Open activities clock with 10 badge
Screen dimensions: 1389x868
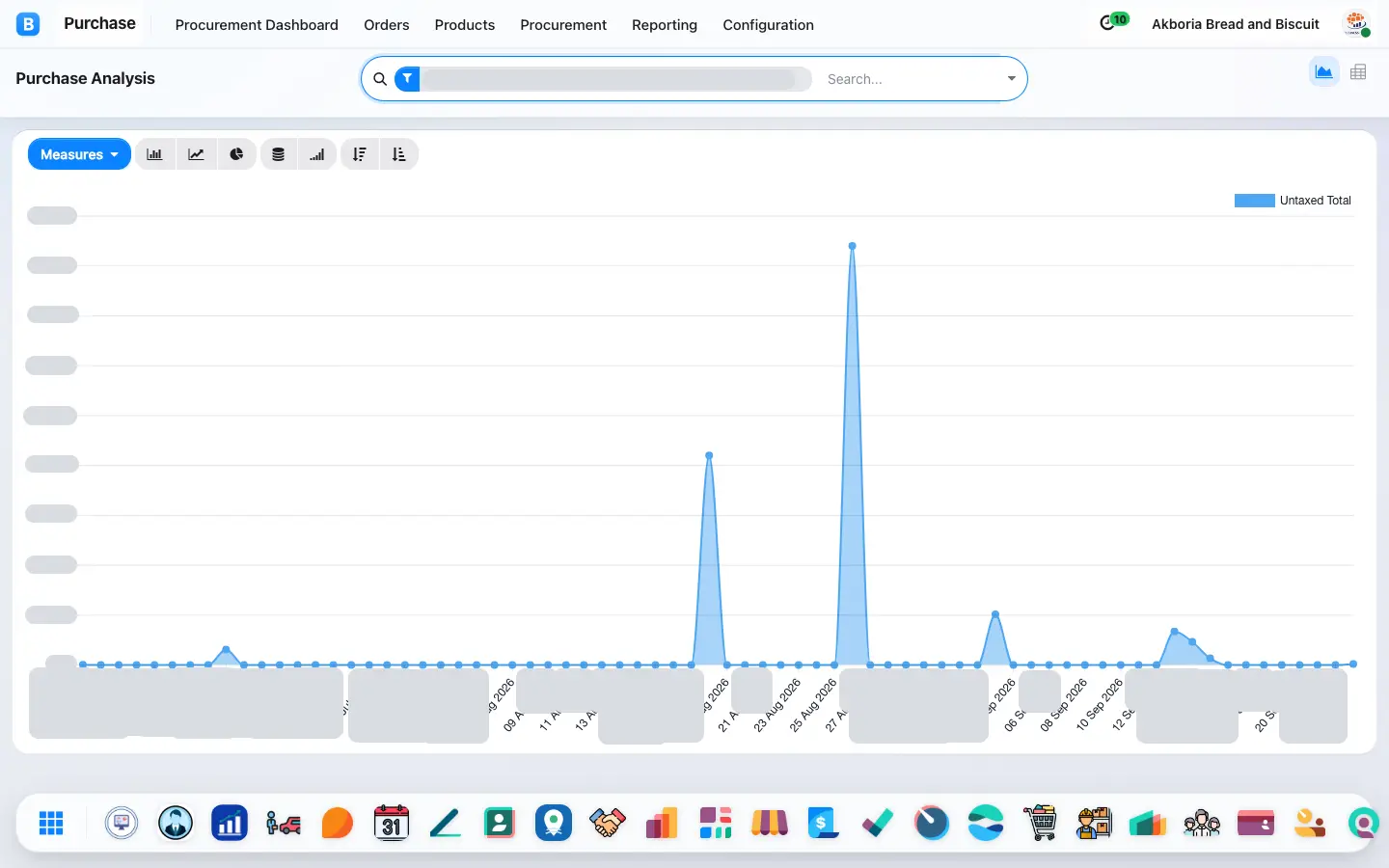1113,22
